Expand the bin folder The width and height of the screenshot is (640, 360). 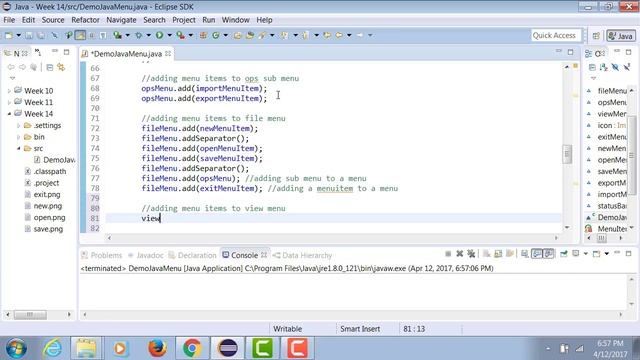click(19, 137)
